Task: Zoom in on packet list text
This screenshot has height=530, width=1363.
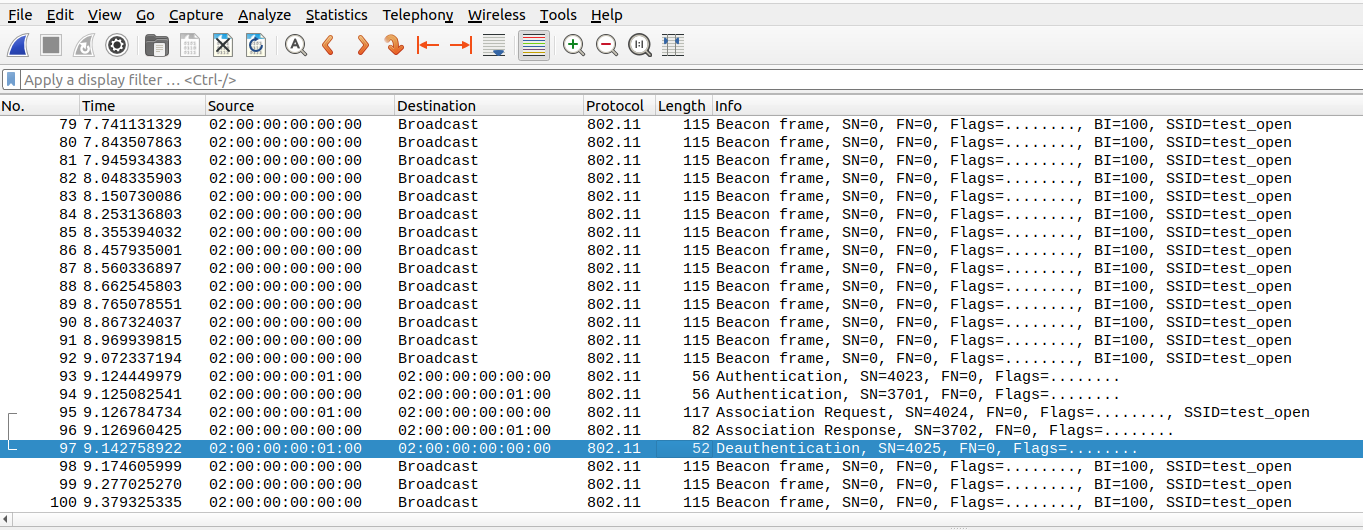Action: pos(574,45)
